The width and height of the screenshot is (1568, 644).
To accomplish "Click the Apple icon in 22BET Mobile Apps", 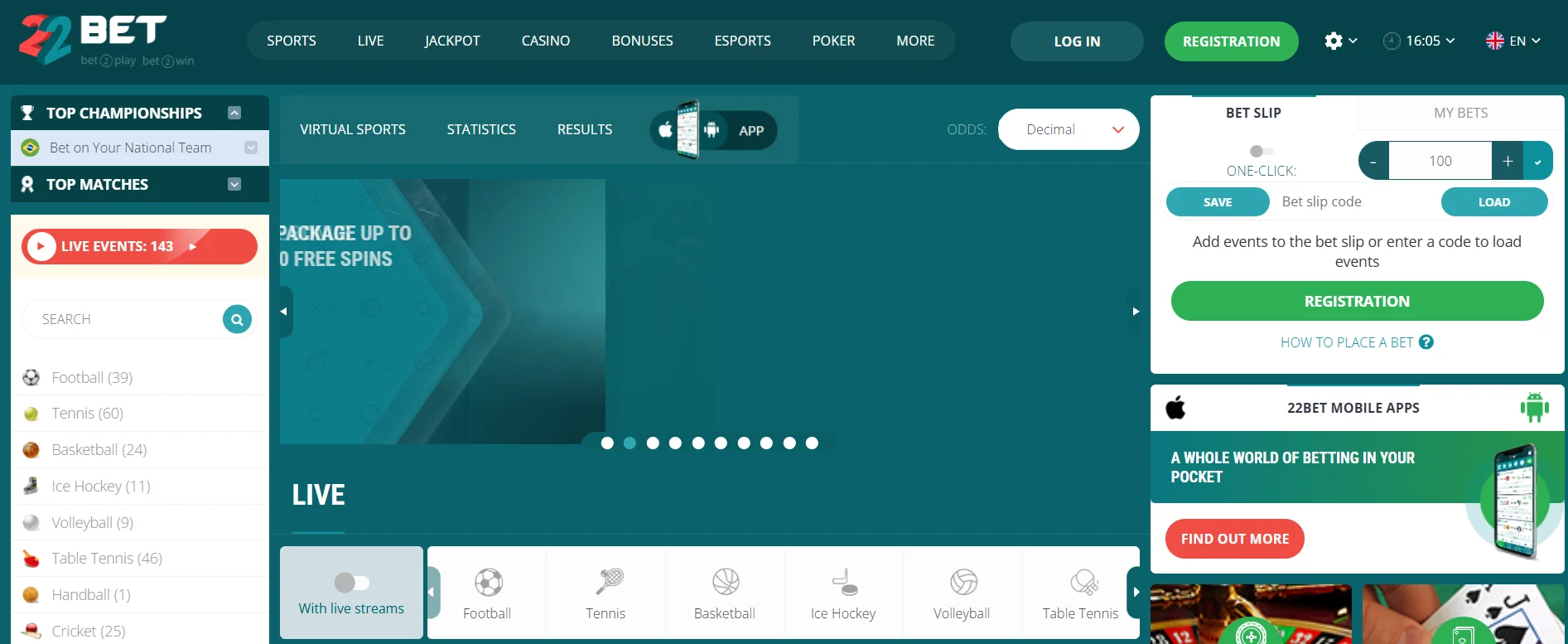I will point(1175,408).
